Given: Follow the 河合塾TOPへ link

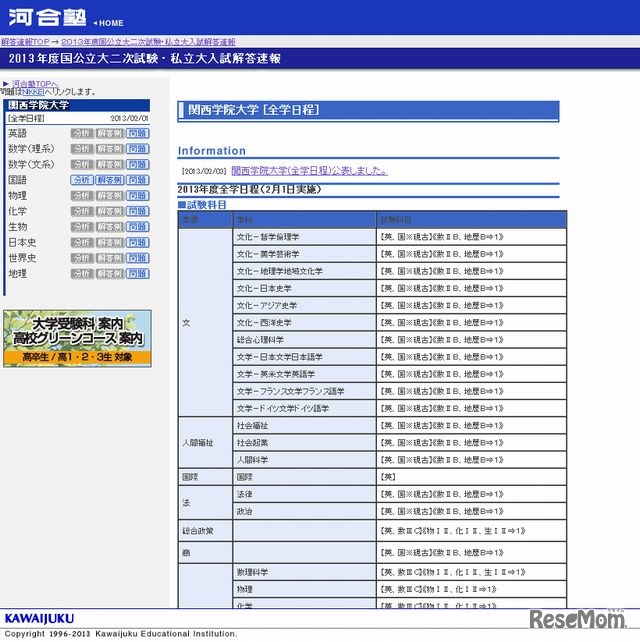Looking at the screenshot, I should coord(35,84).
